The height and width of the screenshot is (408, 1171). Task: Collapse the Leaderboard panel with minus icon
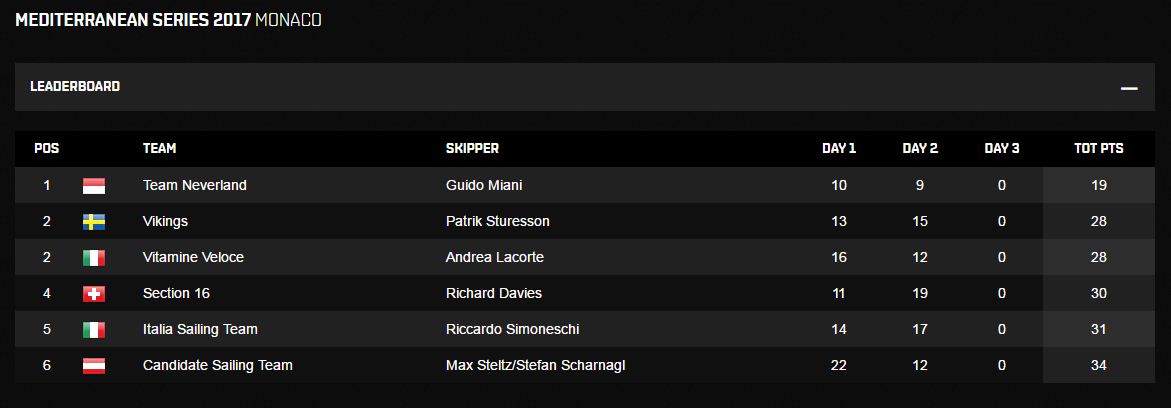[1129, 88]
